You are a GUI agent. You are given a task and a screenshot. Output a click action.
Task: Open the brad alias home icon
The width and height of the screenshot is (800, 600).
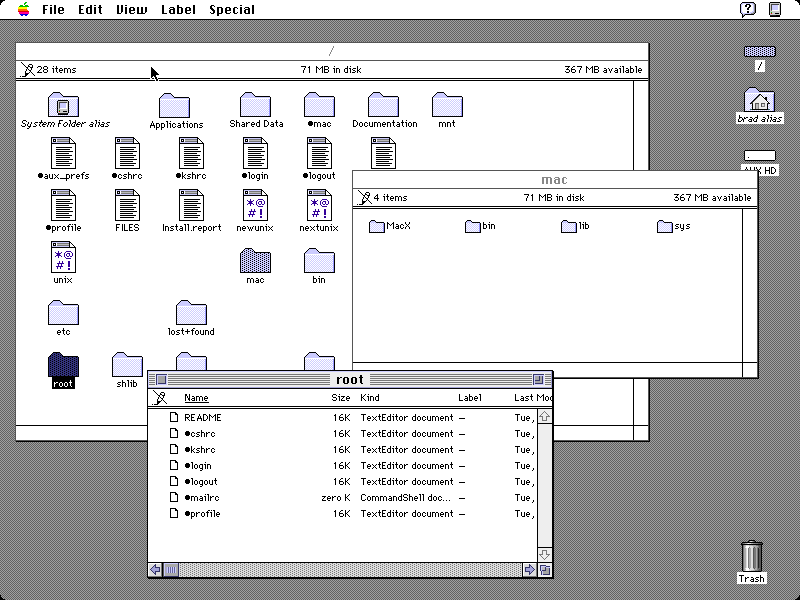(759, 99)
